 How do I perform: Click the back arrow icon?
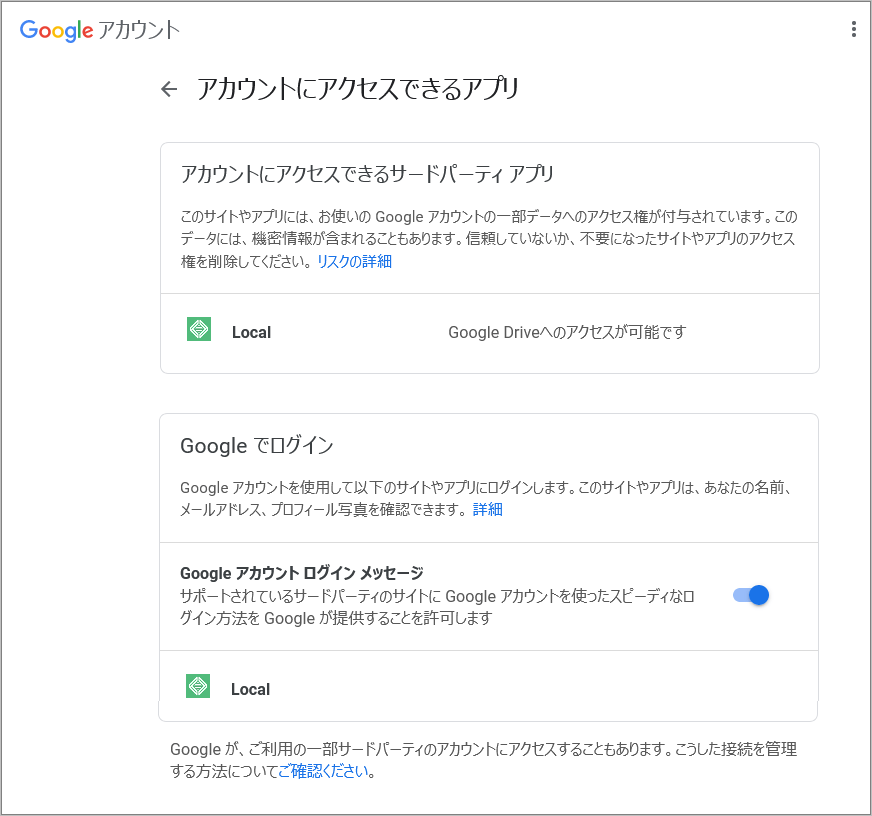pyautogui.click(x=169, y=89)
